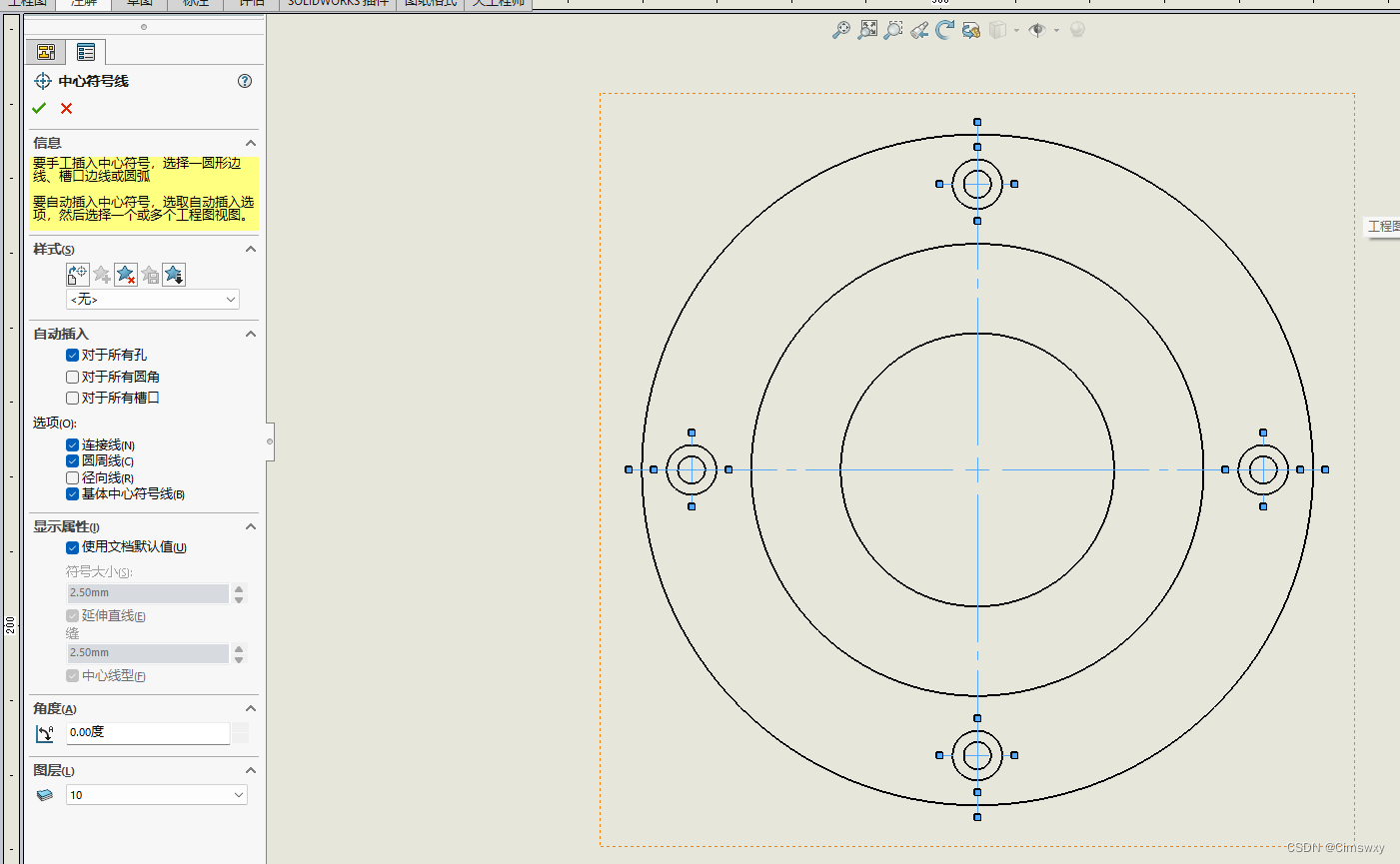
Task: Click the angle input field 0.00度
Action: point(148,732)
